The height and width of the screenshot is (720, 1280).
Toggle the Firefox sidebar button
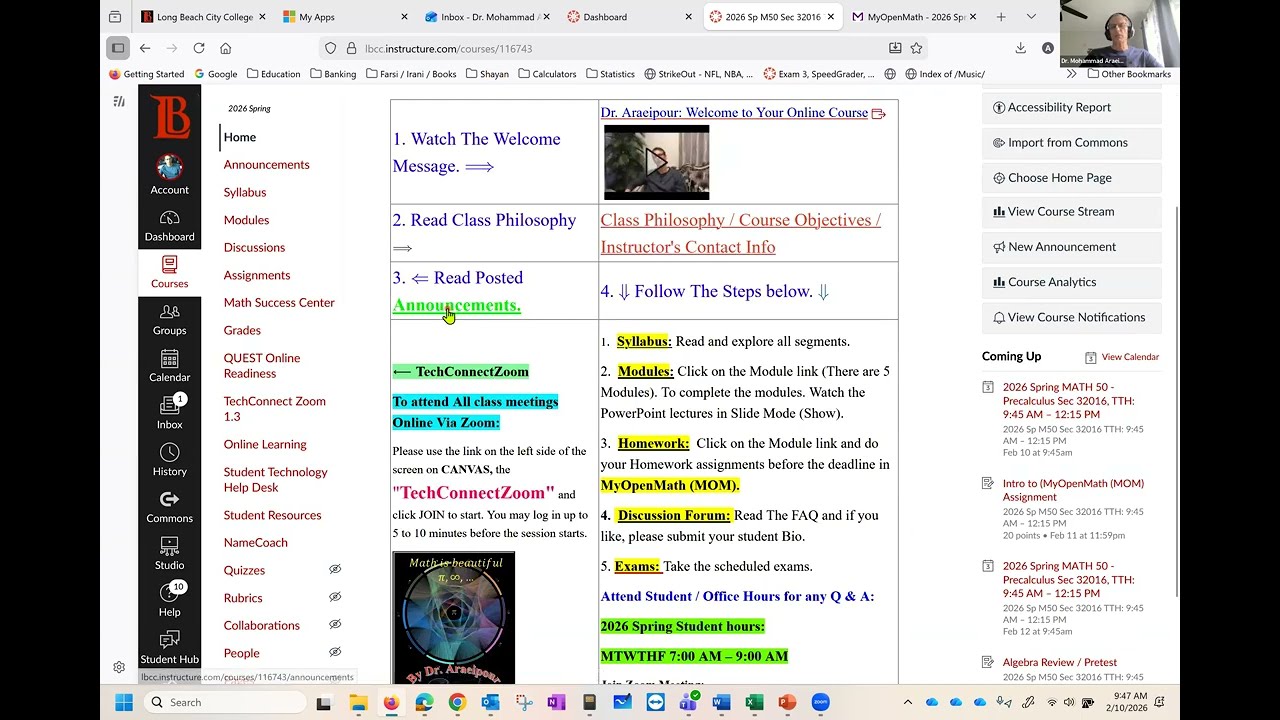(x=118, y=48)
